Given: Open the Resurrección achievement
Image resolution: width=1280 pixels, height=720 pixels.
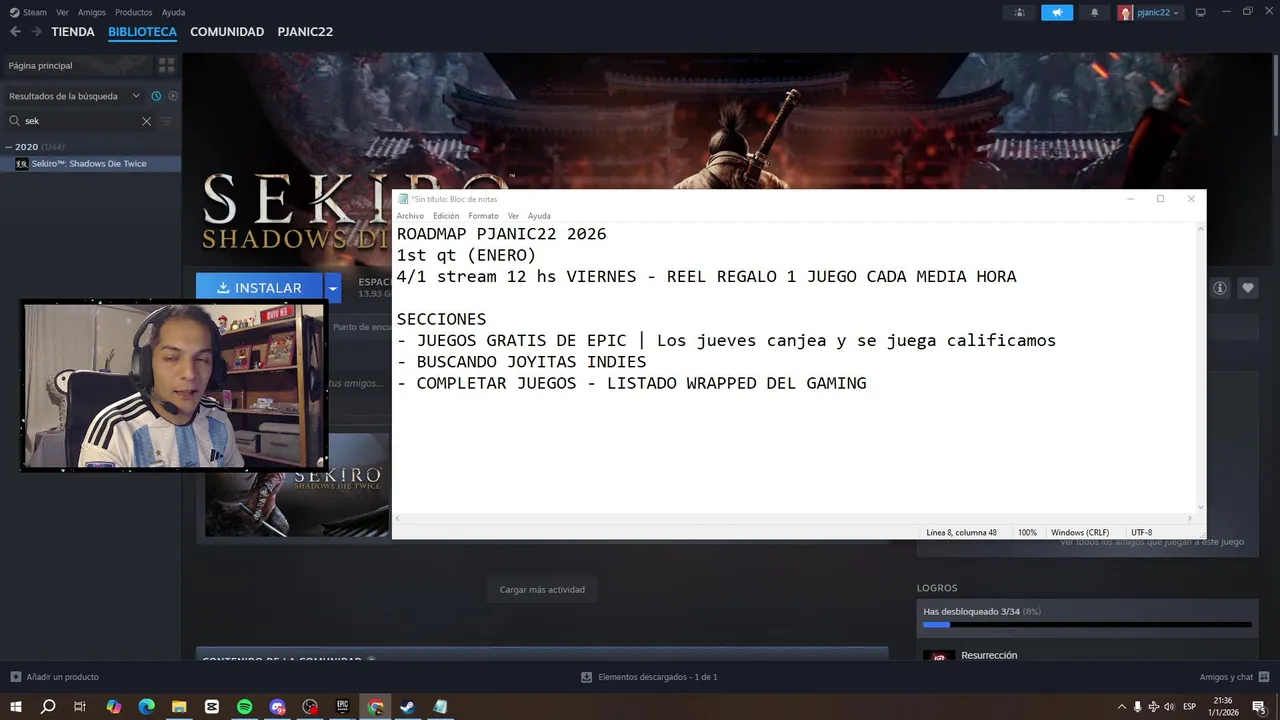Looking at the screenshot, I should pos(989,656).
